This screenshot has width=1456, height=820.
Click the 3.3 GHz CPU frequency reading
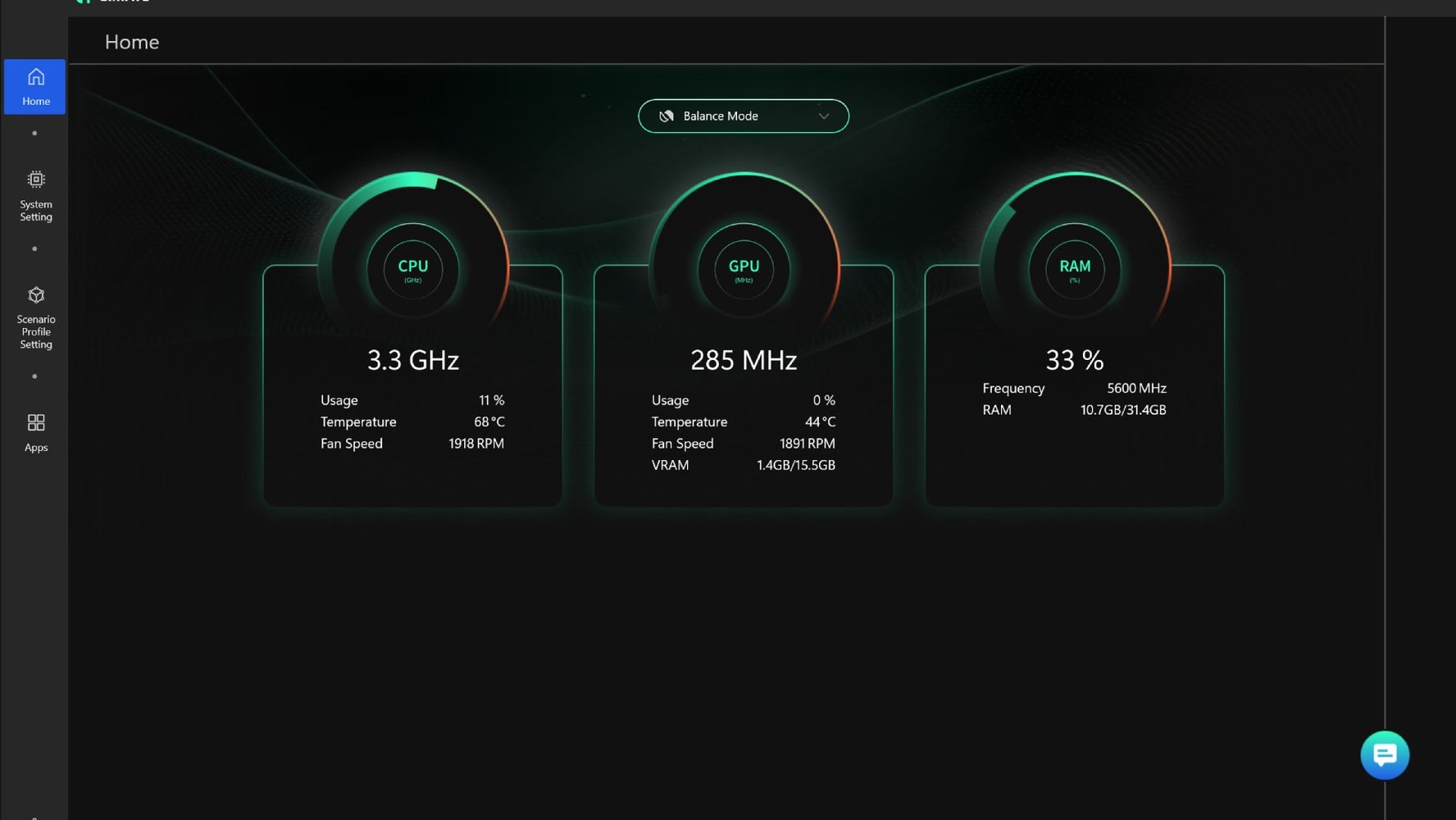point(413,359)
